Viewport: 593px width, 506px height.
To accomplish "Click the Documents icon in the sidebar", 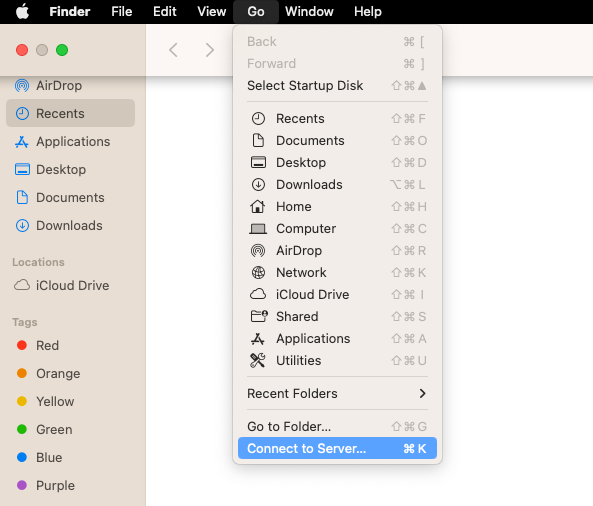I will (22, 197).
